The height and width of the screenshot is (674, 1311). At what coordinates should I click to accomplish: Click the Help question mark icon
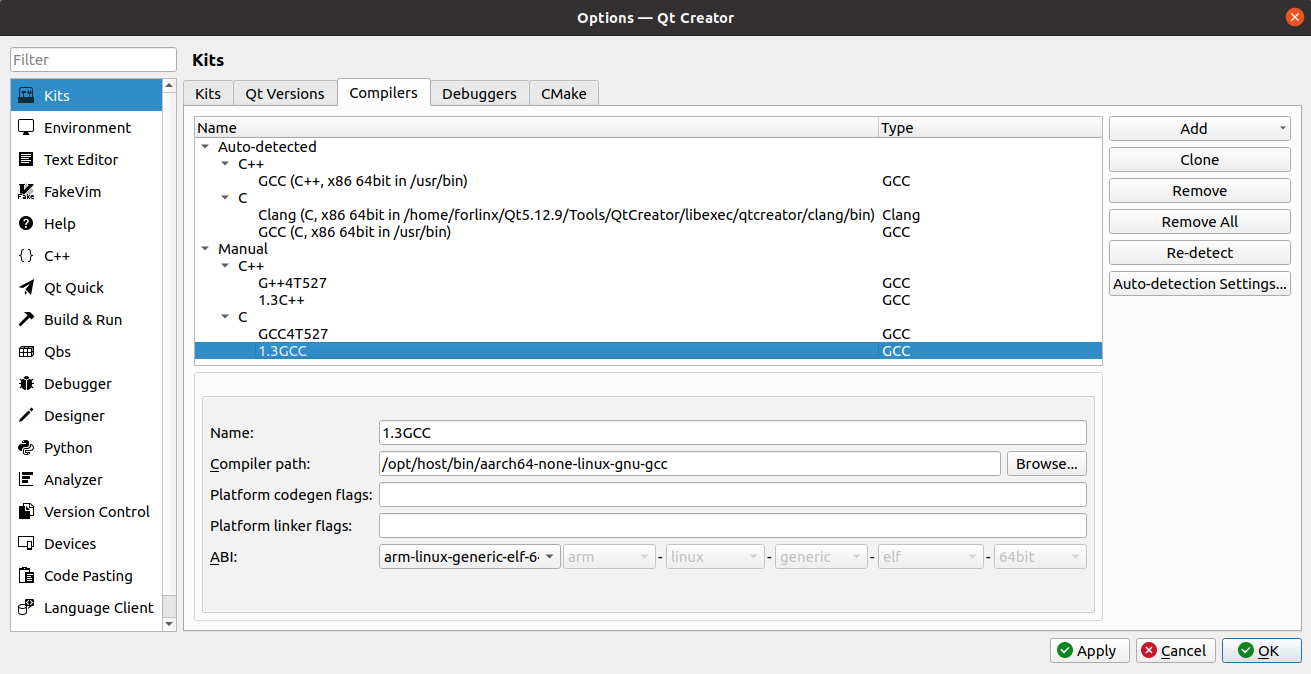pyautogui.click(x=27, y=224)
